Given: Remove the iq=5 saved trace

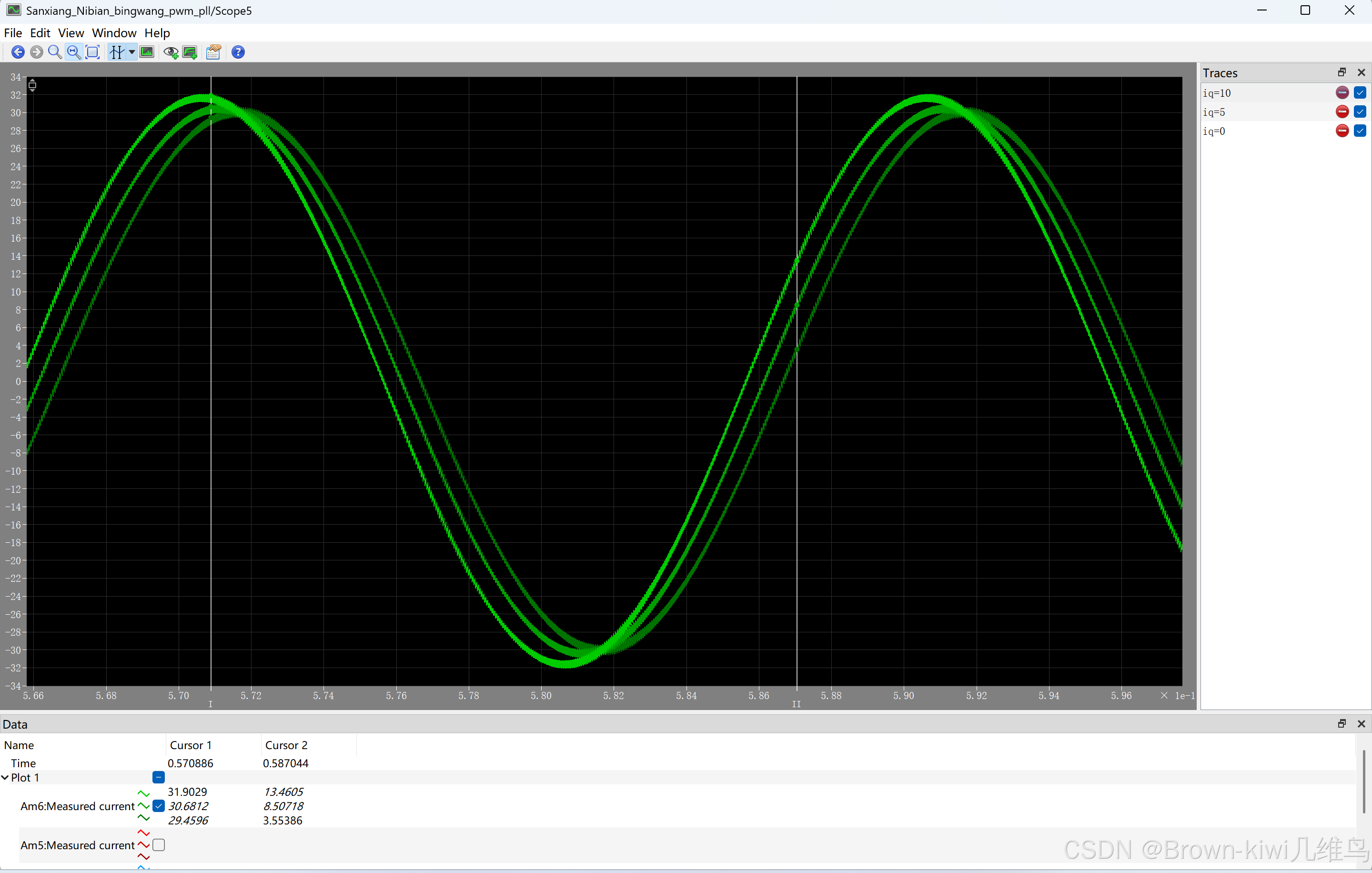Looking at the screenshot, I should pyautogui.click(x=1342, y=112).
